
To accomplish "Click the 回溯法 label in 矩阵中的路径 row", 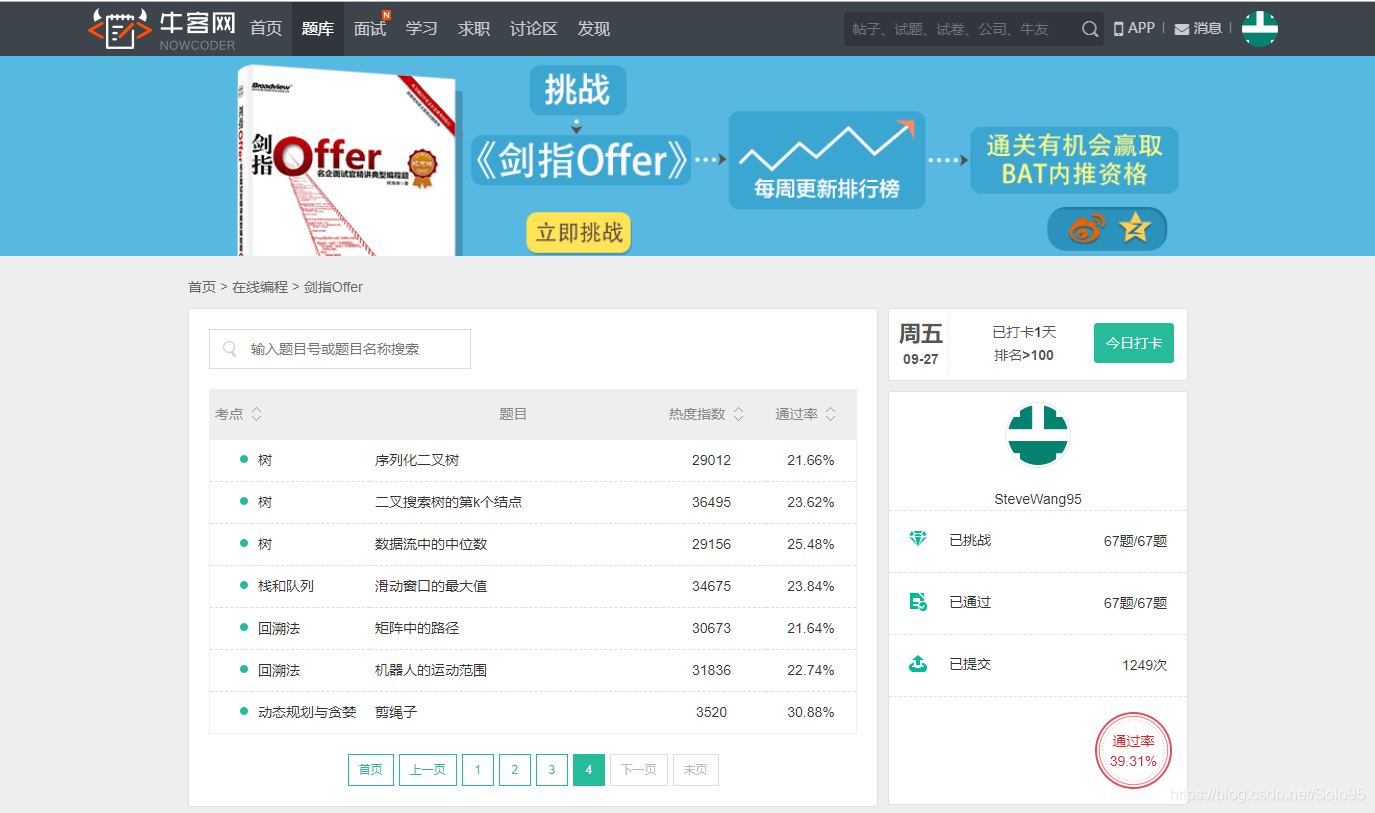I will 279,628.
